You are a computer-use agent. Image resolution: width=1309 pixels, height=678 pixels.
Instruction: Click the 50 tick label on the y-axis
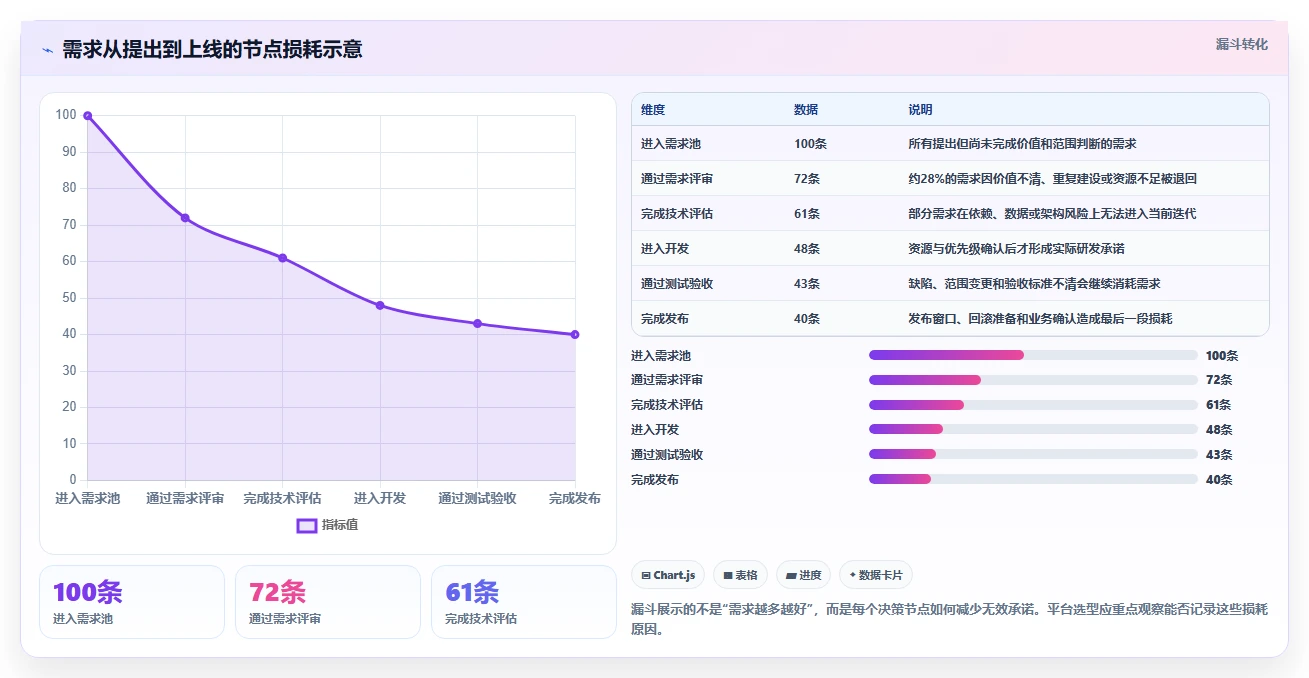tap(68, 298)
